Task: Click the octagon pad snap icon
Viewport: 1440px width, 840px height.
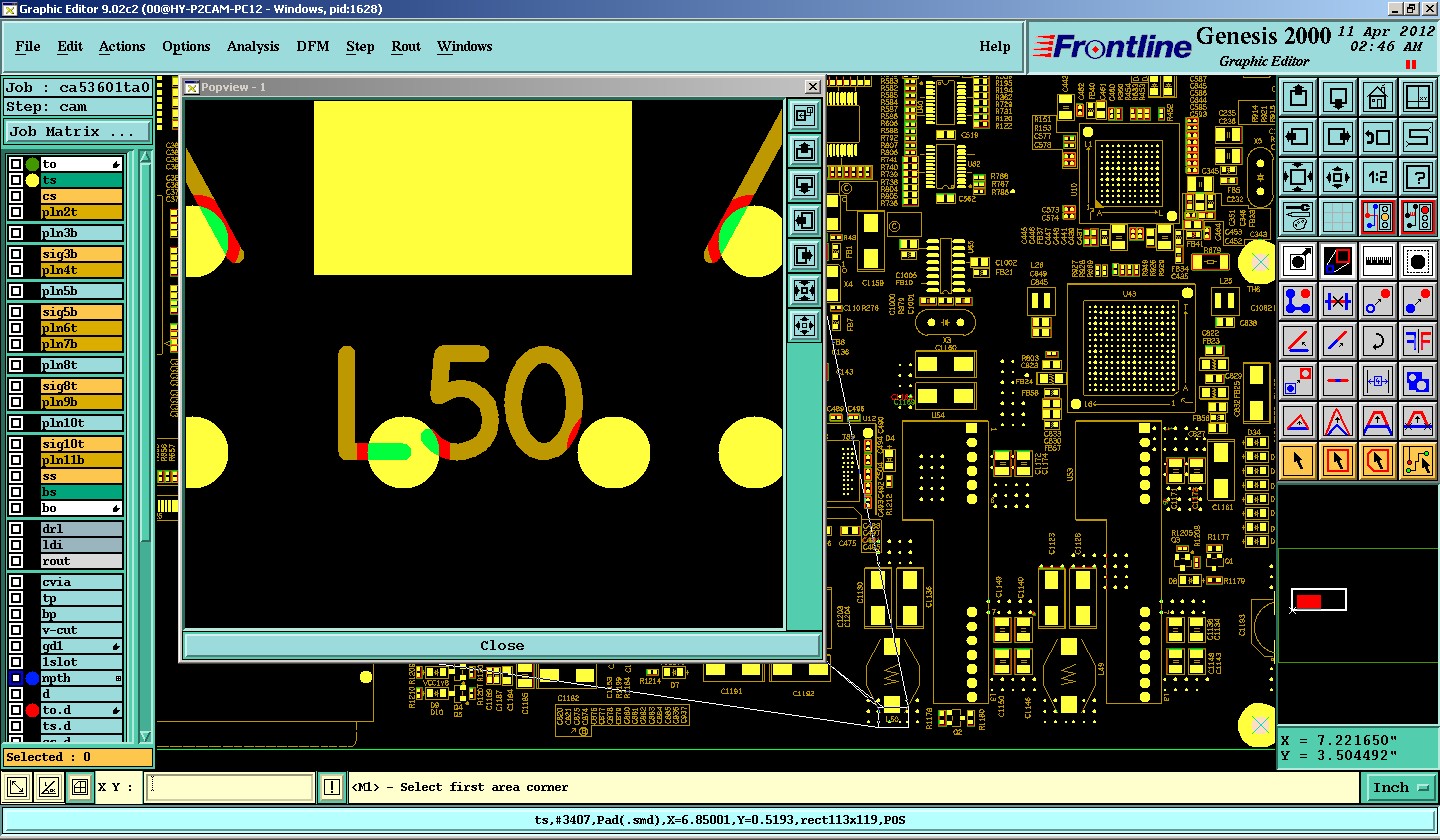Action: pyautogui.click(x=1418, y=260)
